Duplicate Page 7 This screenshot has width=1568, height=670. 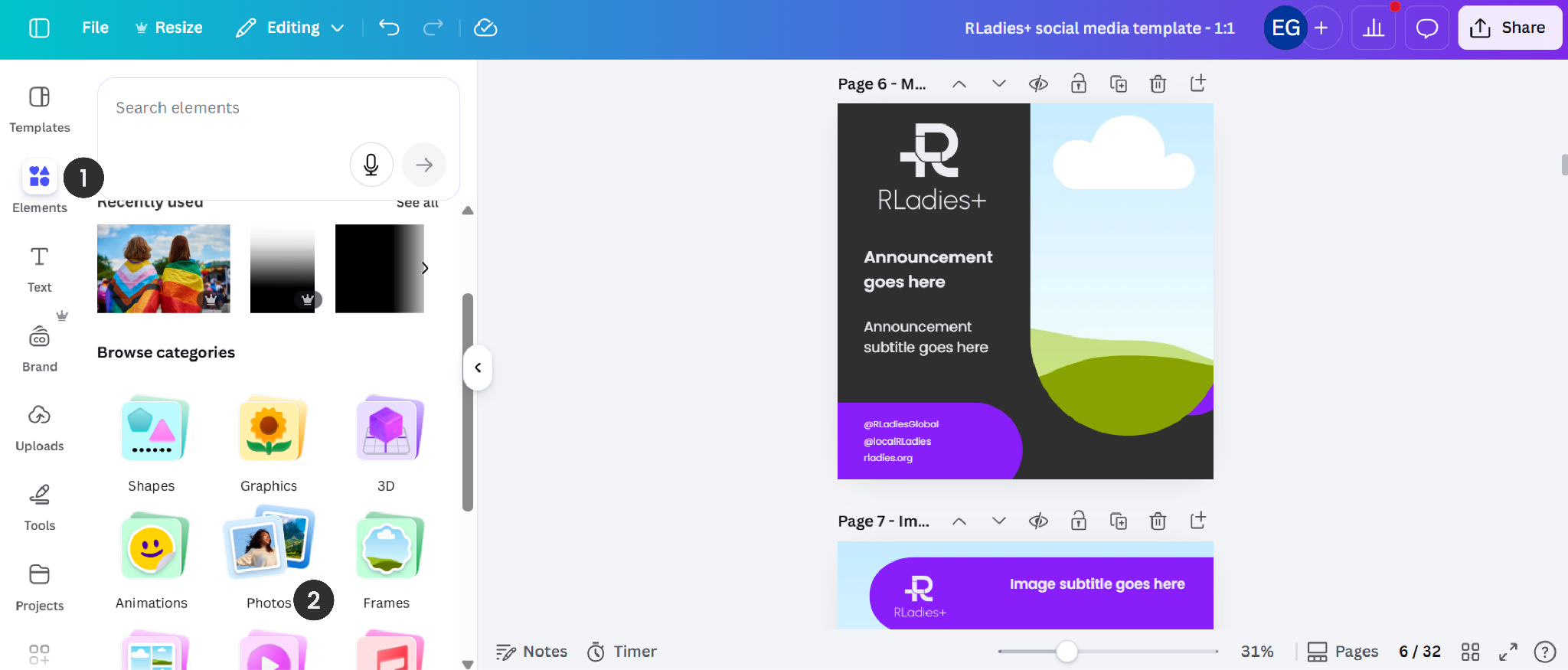click(x=1119, y=521)
